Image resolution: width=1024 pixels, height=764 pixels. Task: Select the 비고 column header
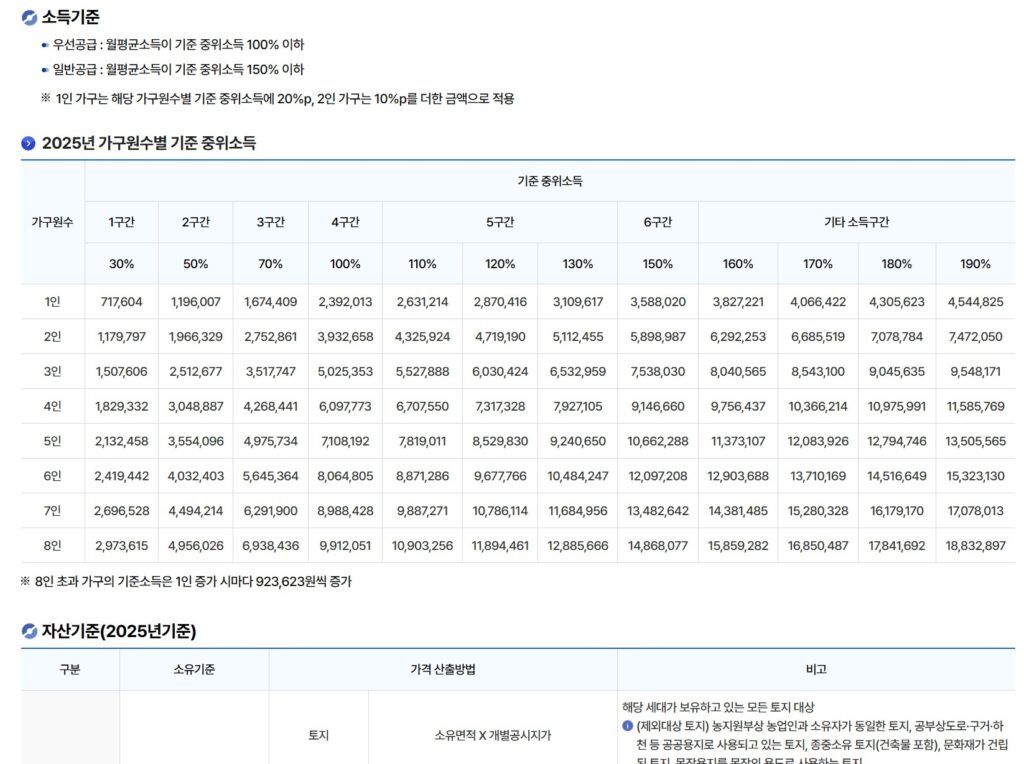pyautogui.click(x=815, y=670)
